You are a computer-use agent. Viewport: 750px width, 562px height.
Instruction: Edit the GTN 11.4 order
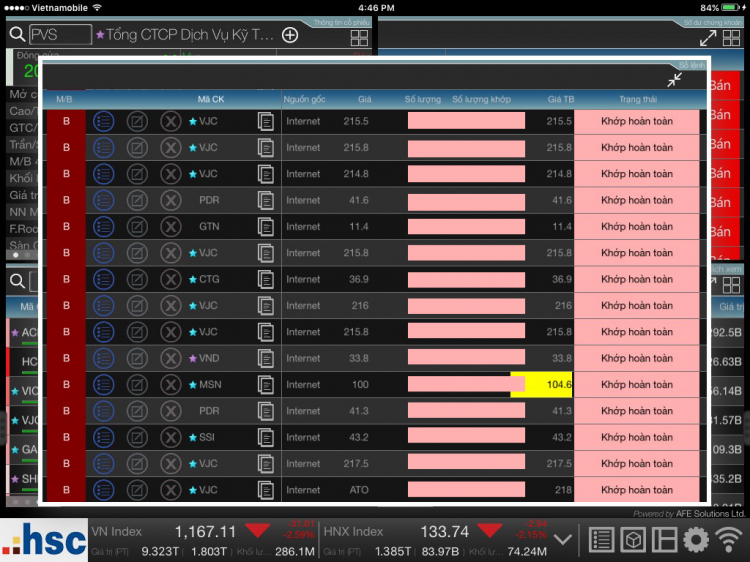tap(137, 227)
